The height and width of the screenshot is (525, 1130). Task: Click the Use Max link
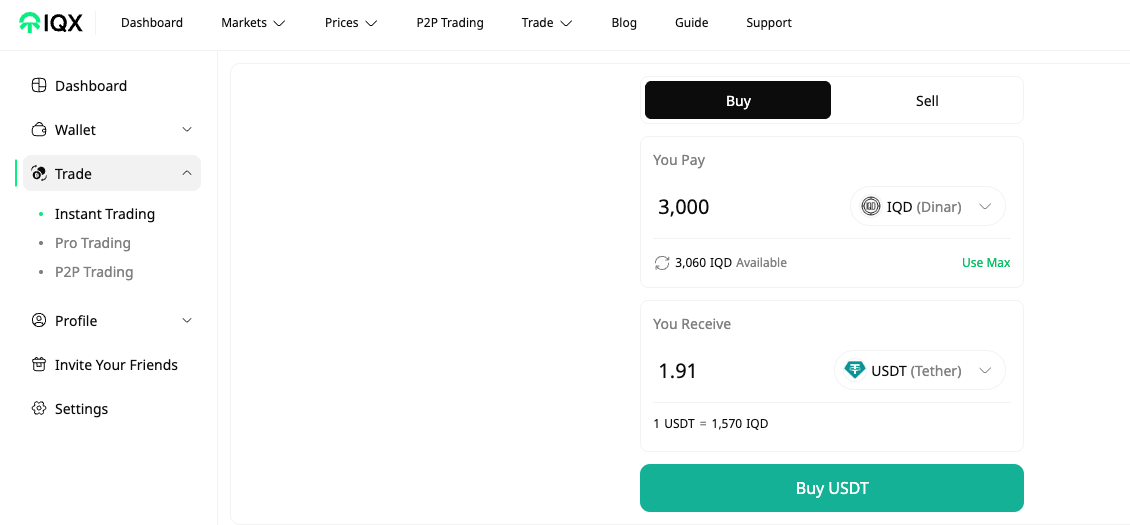coord(986,263)
